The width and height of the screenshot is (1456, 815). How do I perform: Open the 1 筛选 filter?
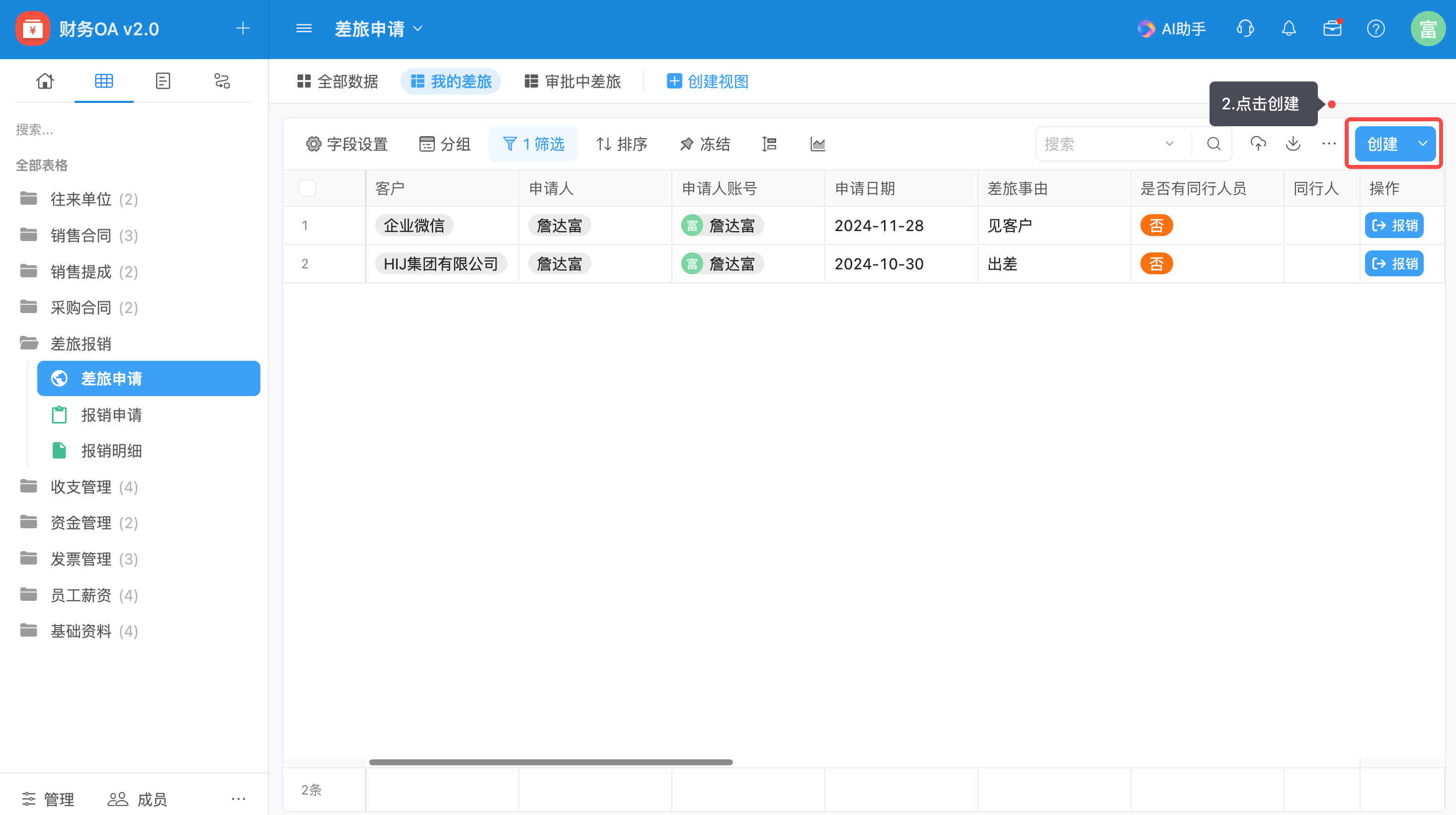(533, 144)
